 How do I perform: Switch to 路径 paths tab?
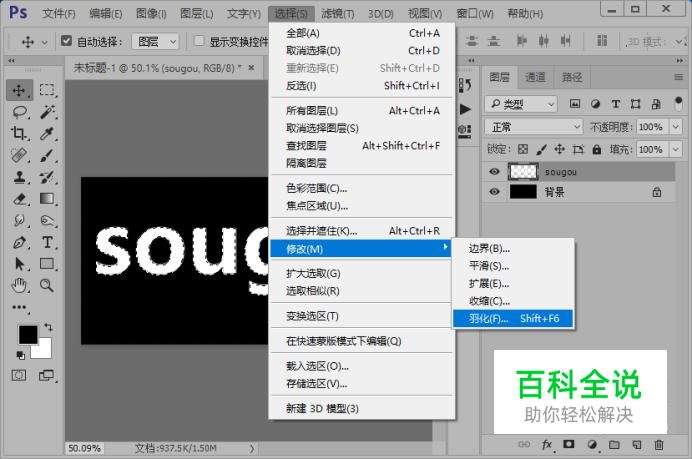(x=572, y=77)
